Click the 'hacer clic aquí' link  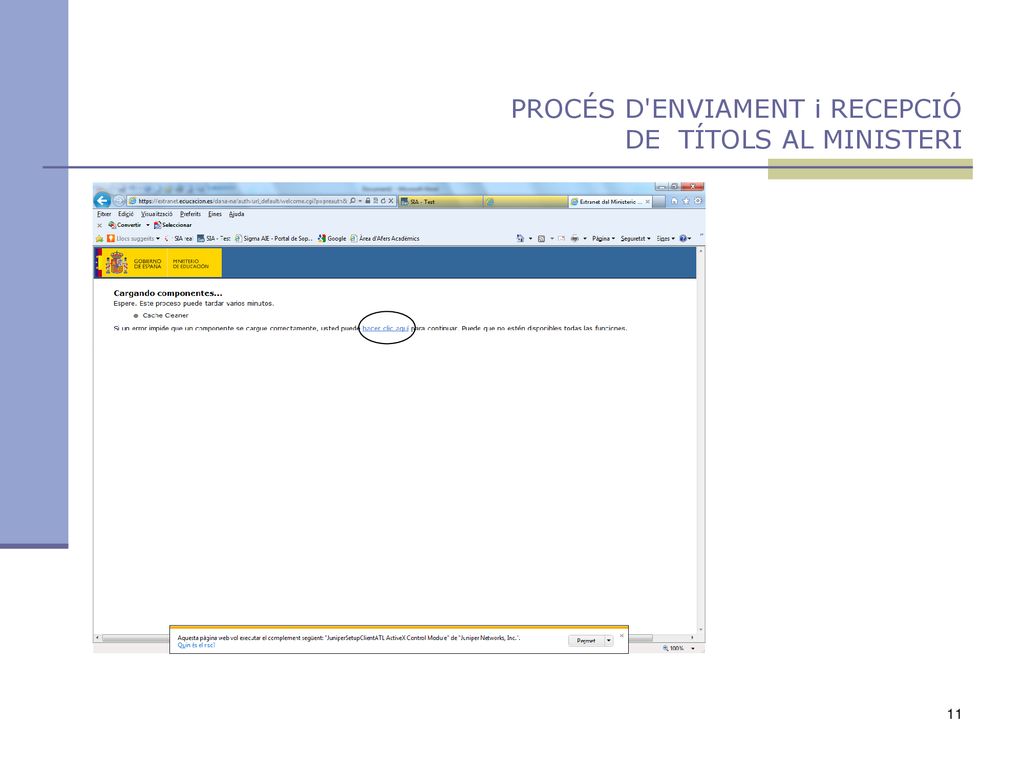coord(386,328)
